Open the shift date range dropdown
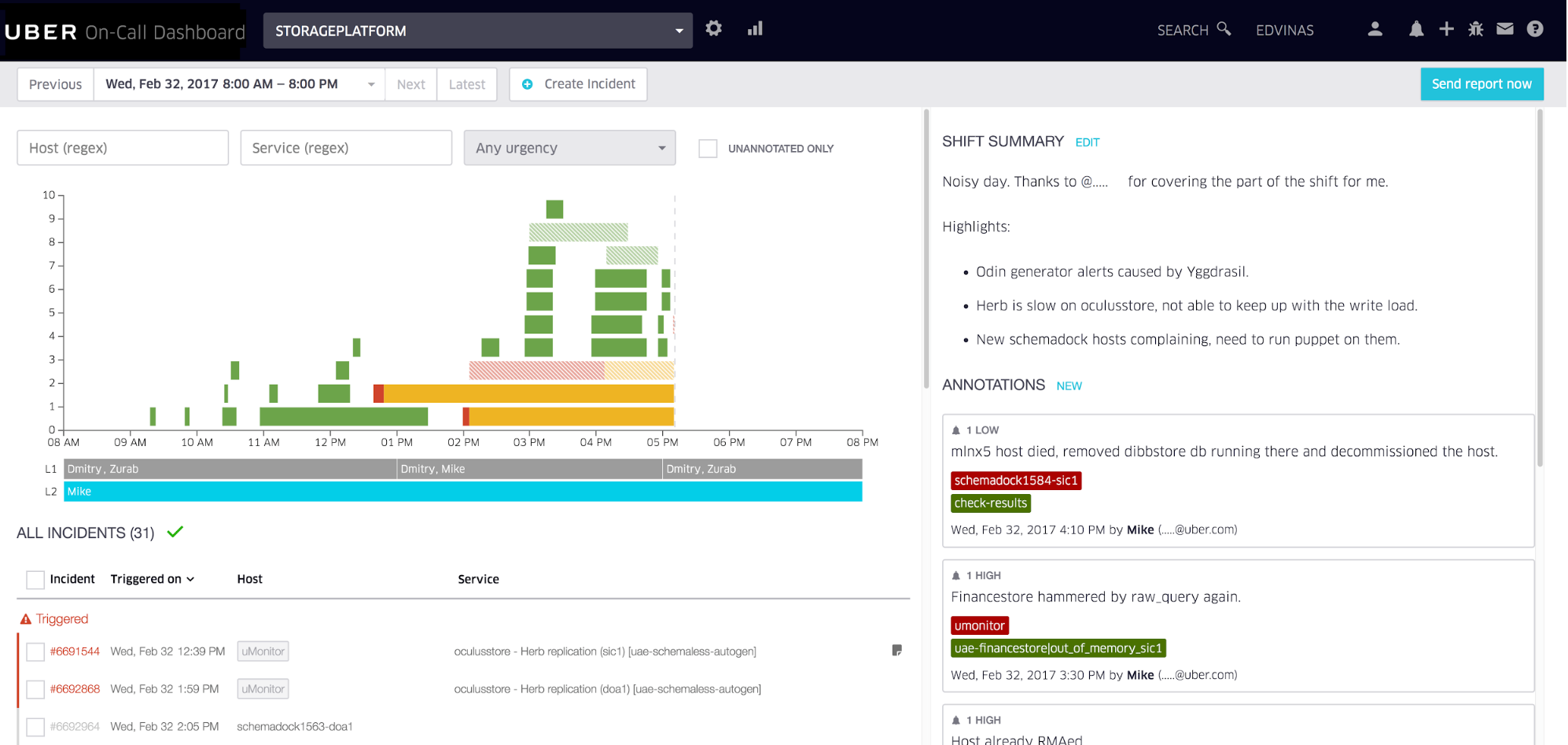 240,84
